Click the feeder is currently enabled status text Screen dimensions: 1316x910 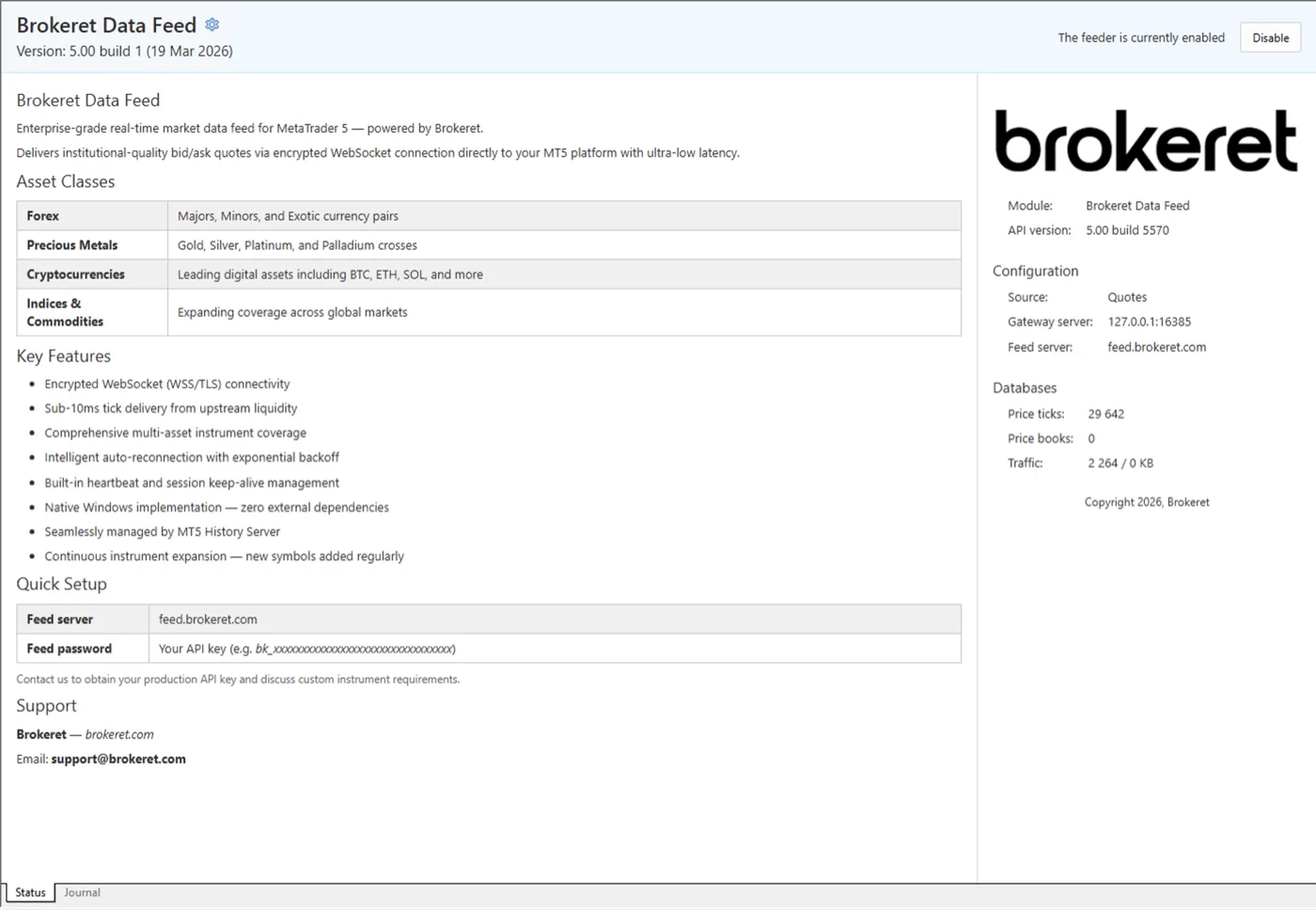(x=1141, y=38)
